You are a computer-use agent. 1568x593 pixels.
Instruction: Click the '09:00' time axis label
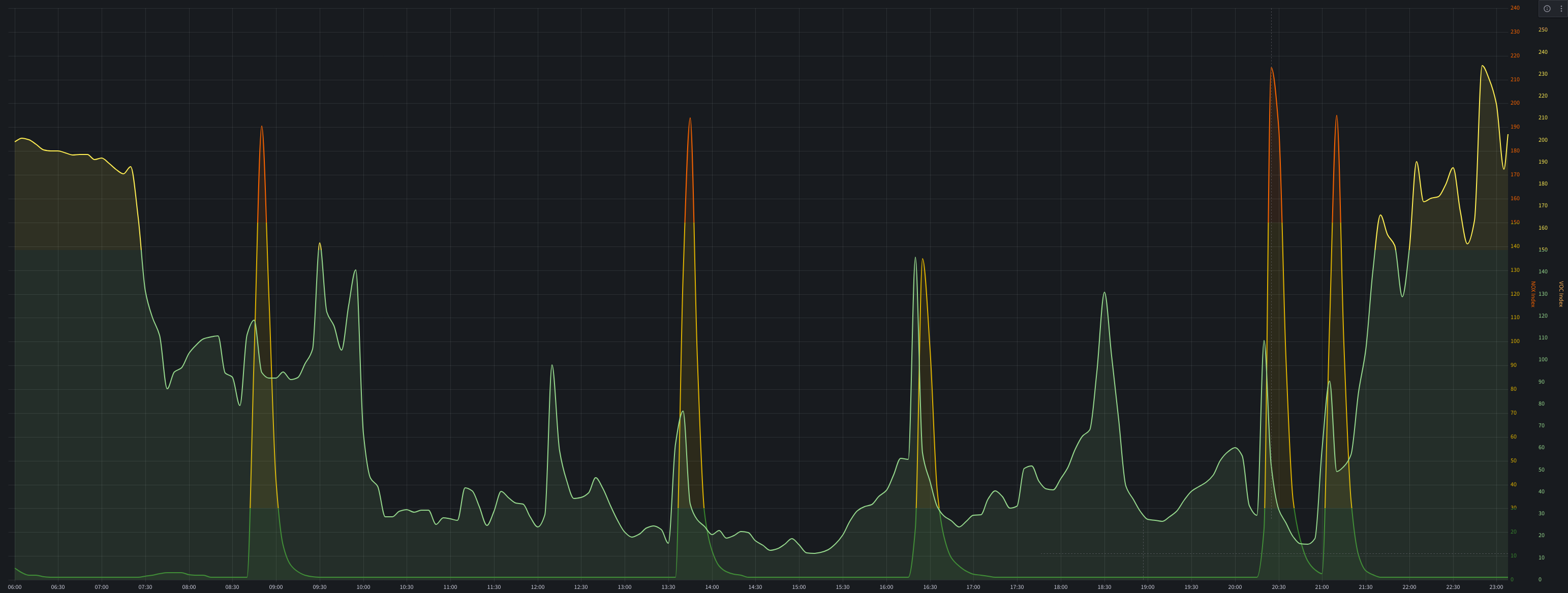coord(276,587)
